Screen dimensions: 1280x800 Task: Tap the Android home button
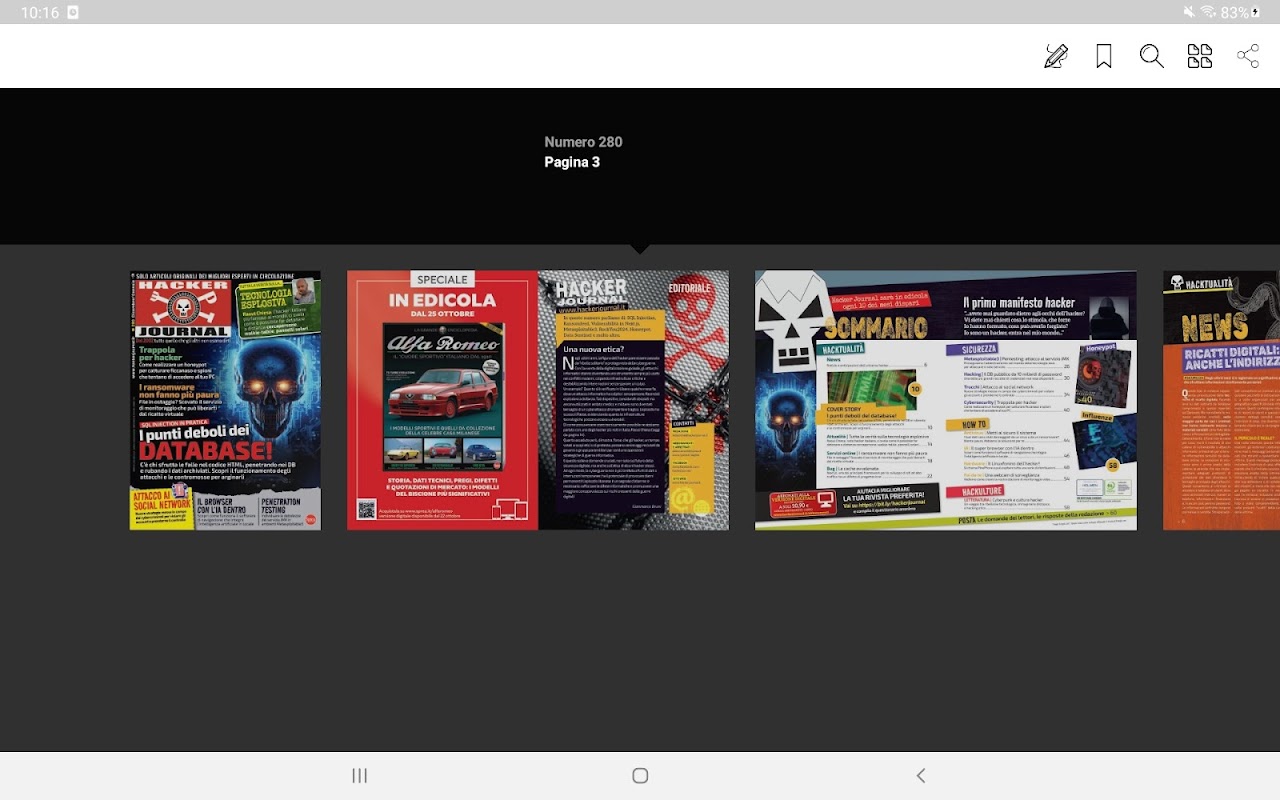pyautogui.click(x=641, y=776)
